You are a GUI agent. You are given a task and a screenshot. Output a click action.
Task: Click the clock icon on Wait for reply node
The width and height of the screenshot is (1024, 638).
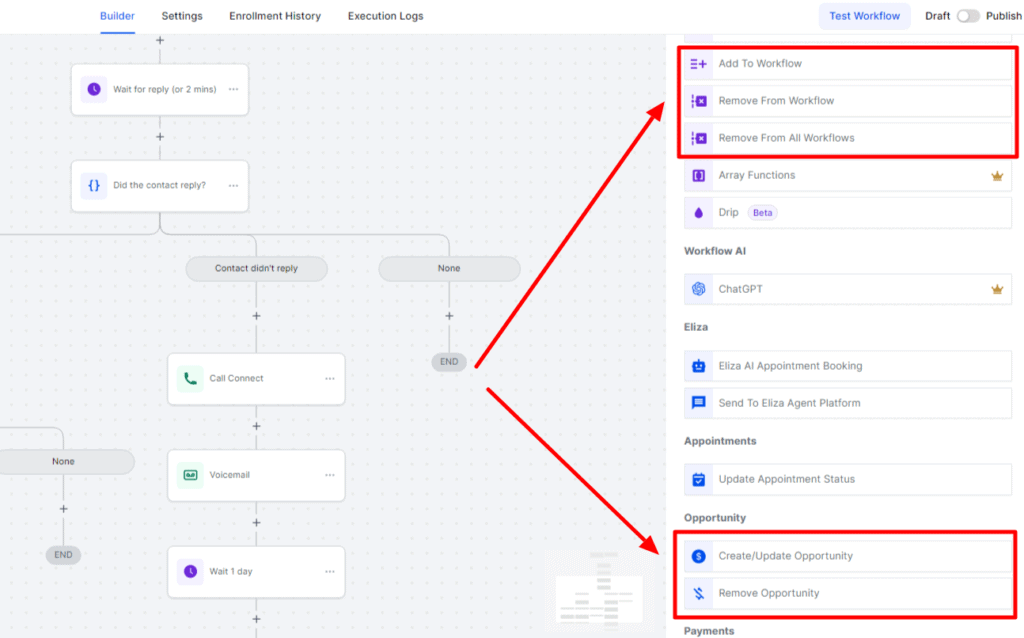[94, 89]
